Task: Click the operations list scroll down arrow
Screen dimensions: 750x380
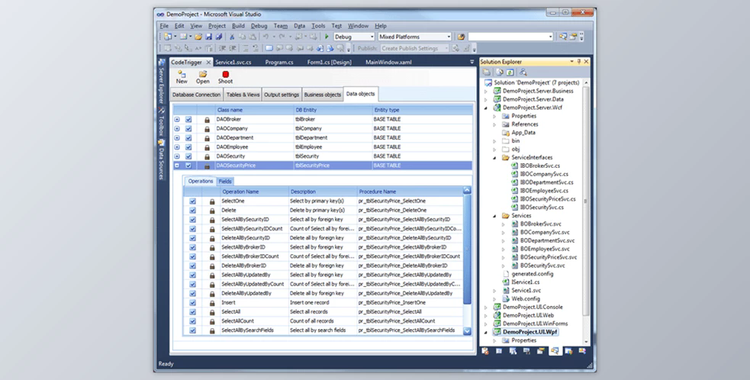Action: coord(467,331)
